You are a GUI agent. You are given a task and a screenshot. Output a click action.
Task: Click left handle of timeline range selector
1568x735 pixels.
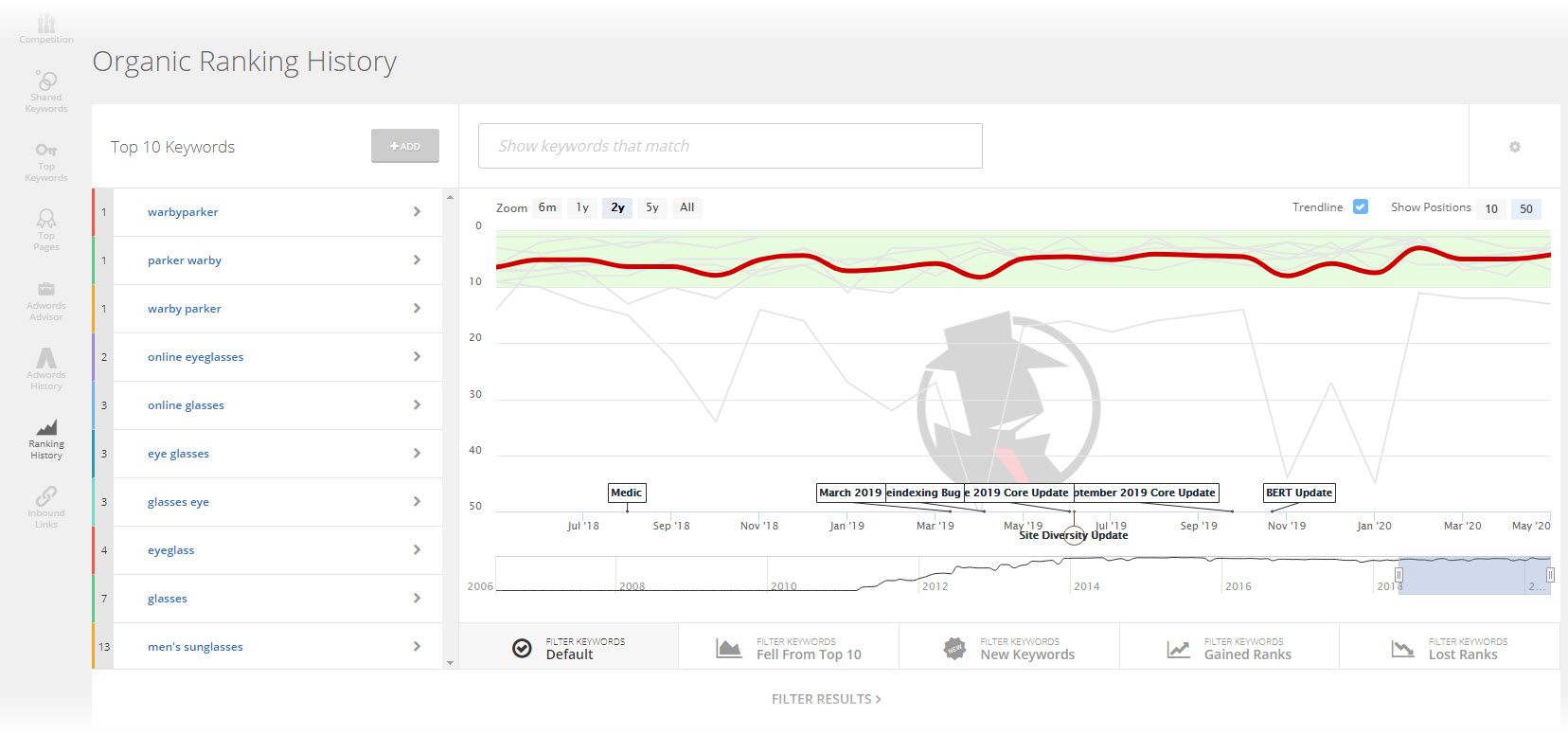1399,575
